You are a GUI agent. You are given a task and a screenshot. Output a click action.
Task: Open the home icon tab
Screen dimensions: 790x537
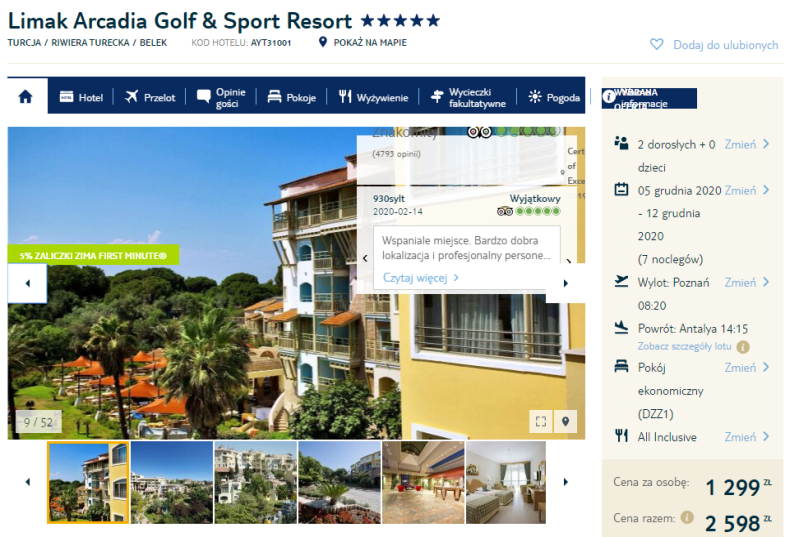26,96
